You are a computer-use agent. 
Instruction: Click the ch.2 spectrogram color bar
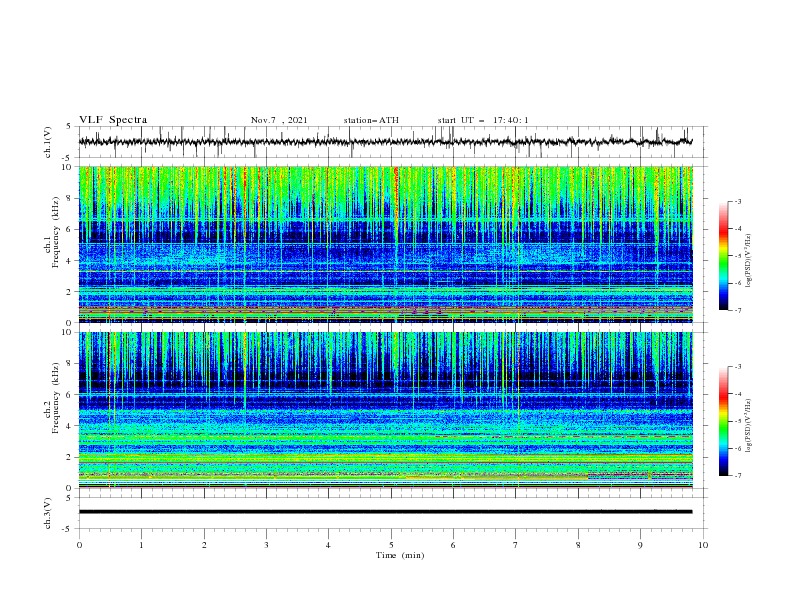(723, 421)
